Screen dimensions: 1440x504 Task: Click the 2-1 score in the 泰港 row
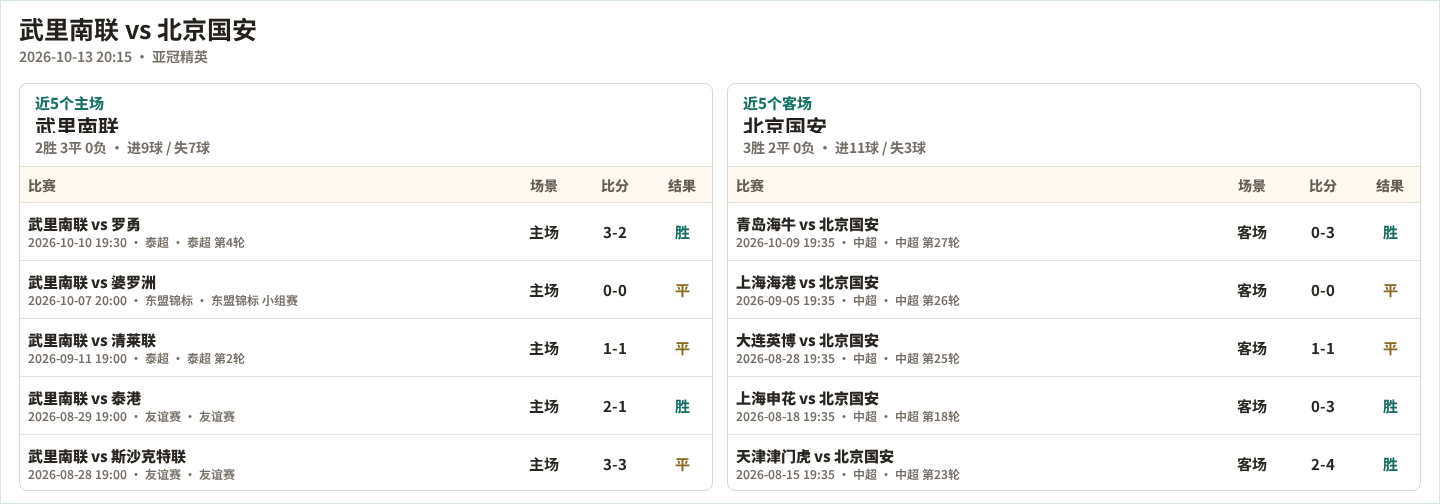[x=615, y=406]
